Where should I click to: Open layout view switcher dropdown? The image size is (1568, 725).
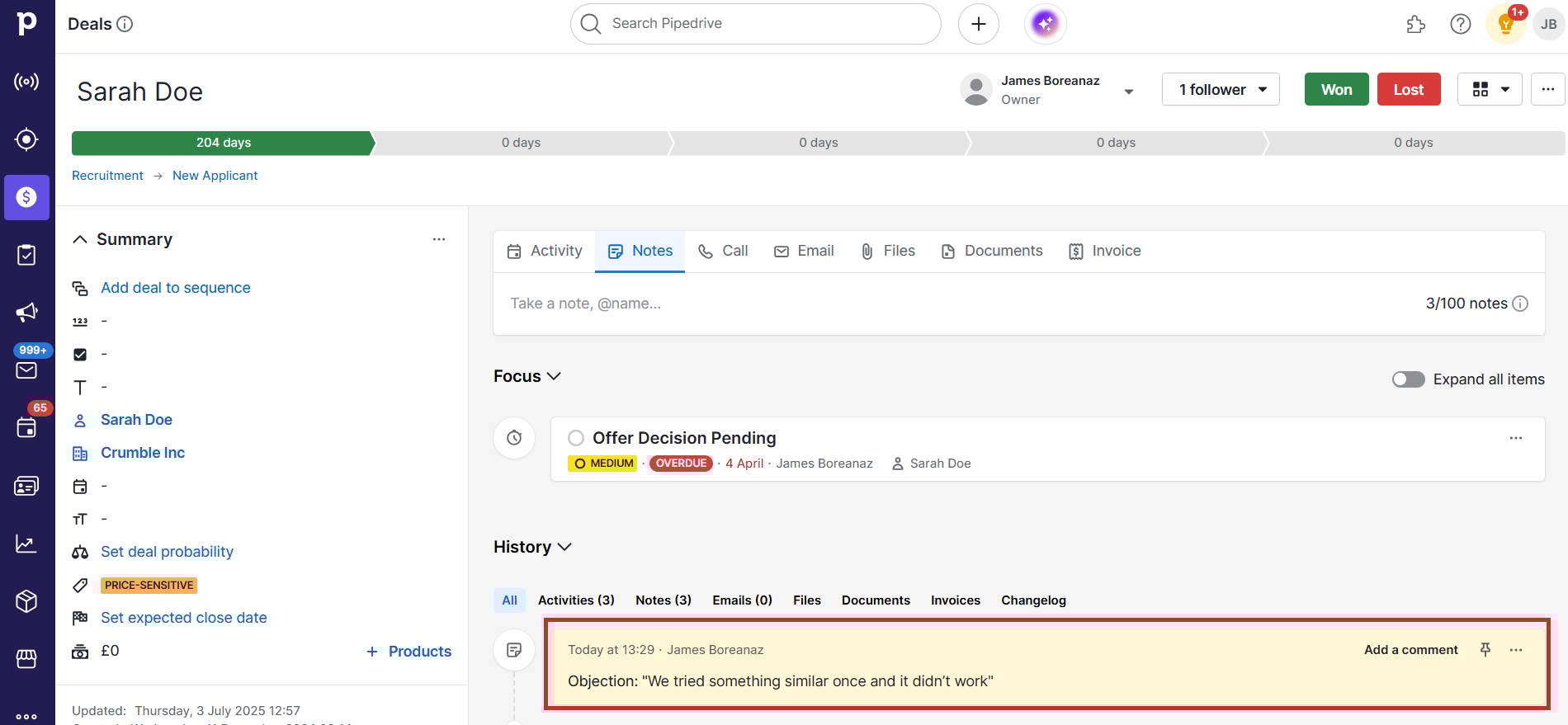(x=1490, y=89)
